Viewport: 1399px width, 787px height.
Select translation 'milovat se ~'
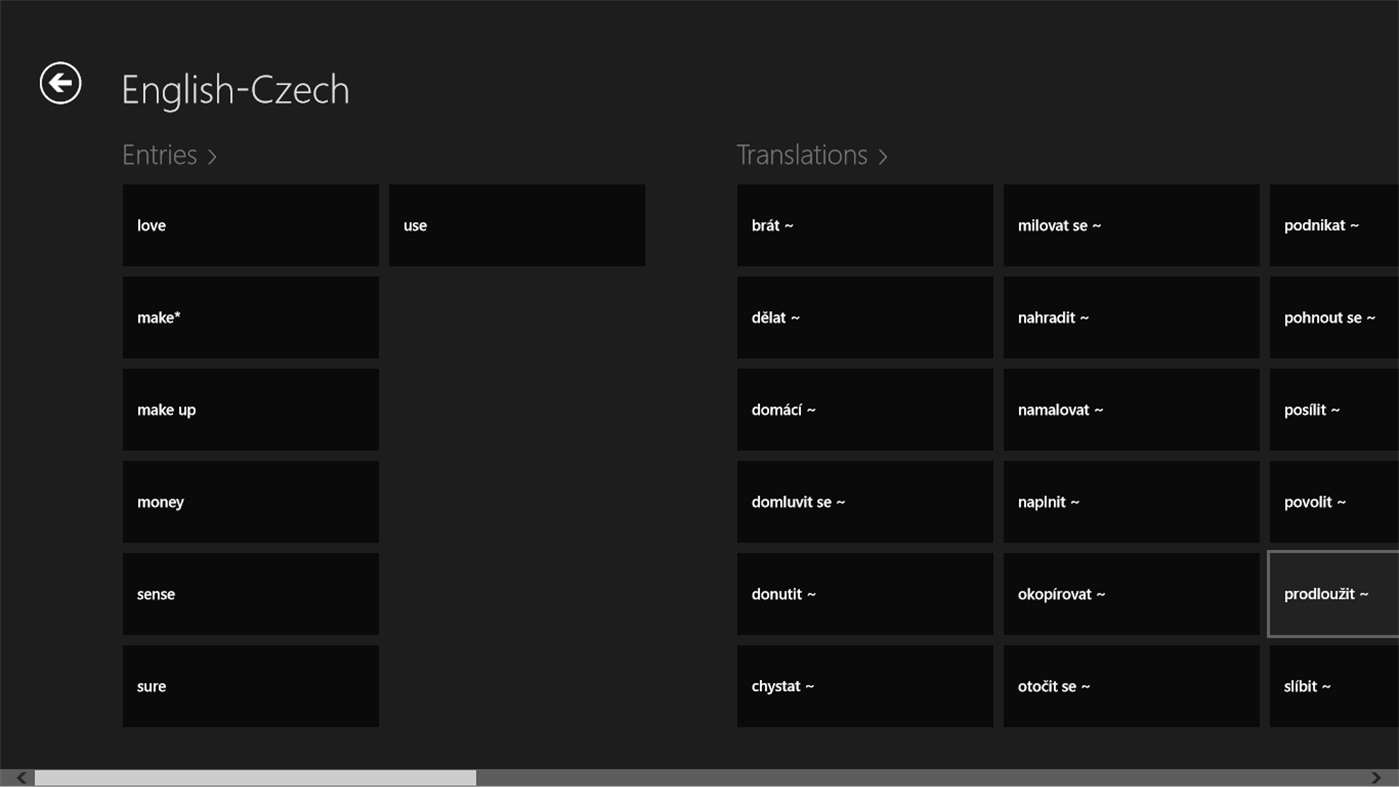point(1130,225)
